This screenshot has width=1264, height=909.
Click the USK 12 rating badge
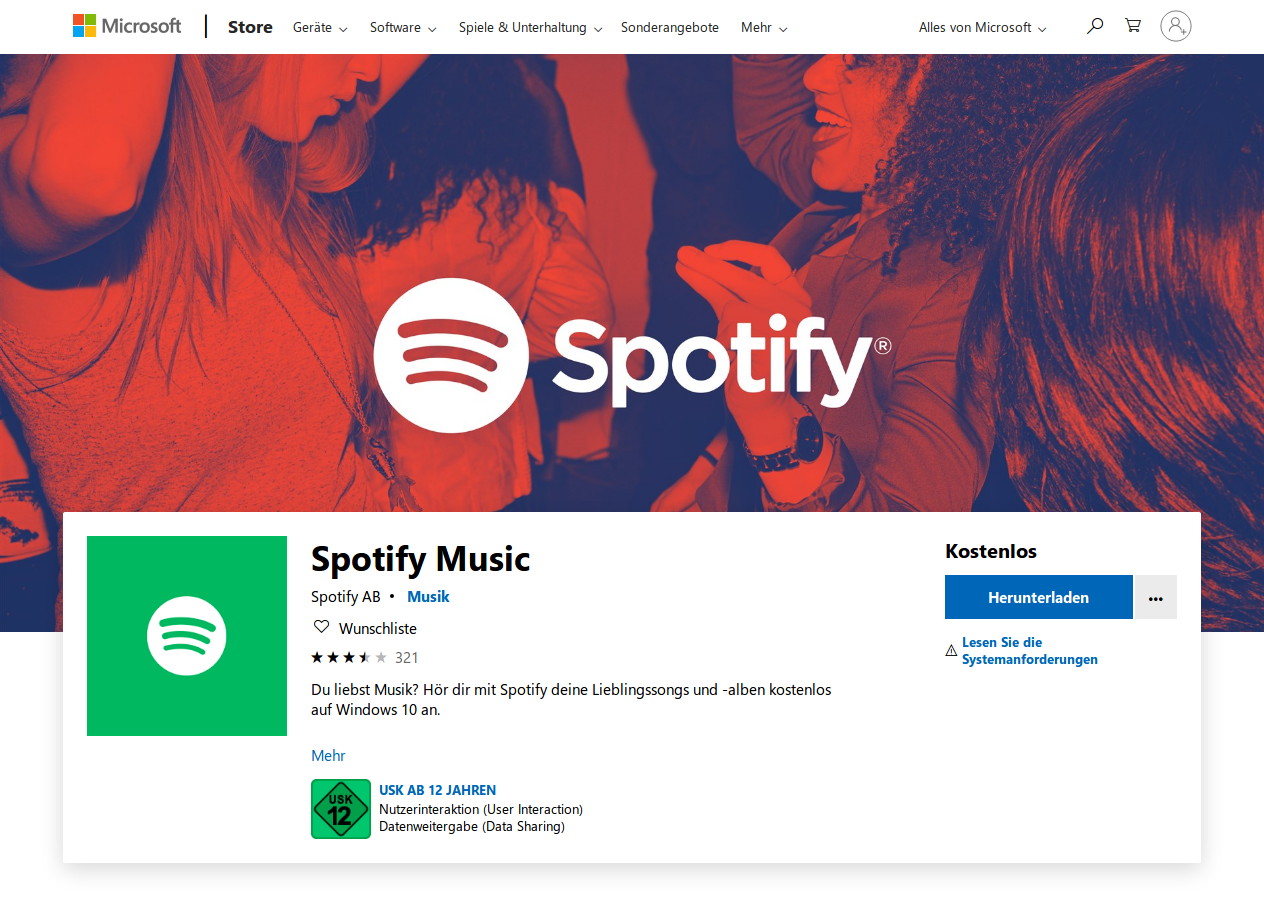341,809
